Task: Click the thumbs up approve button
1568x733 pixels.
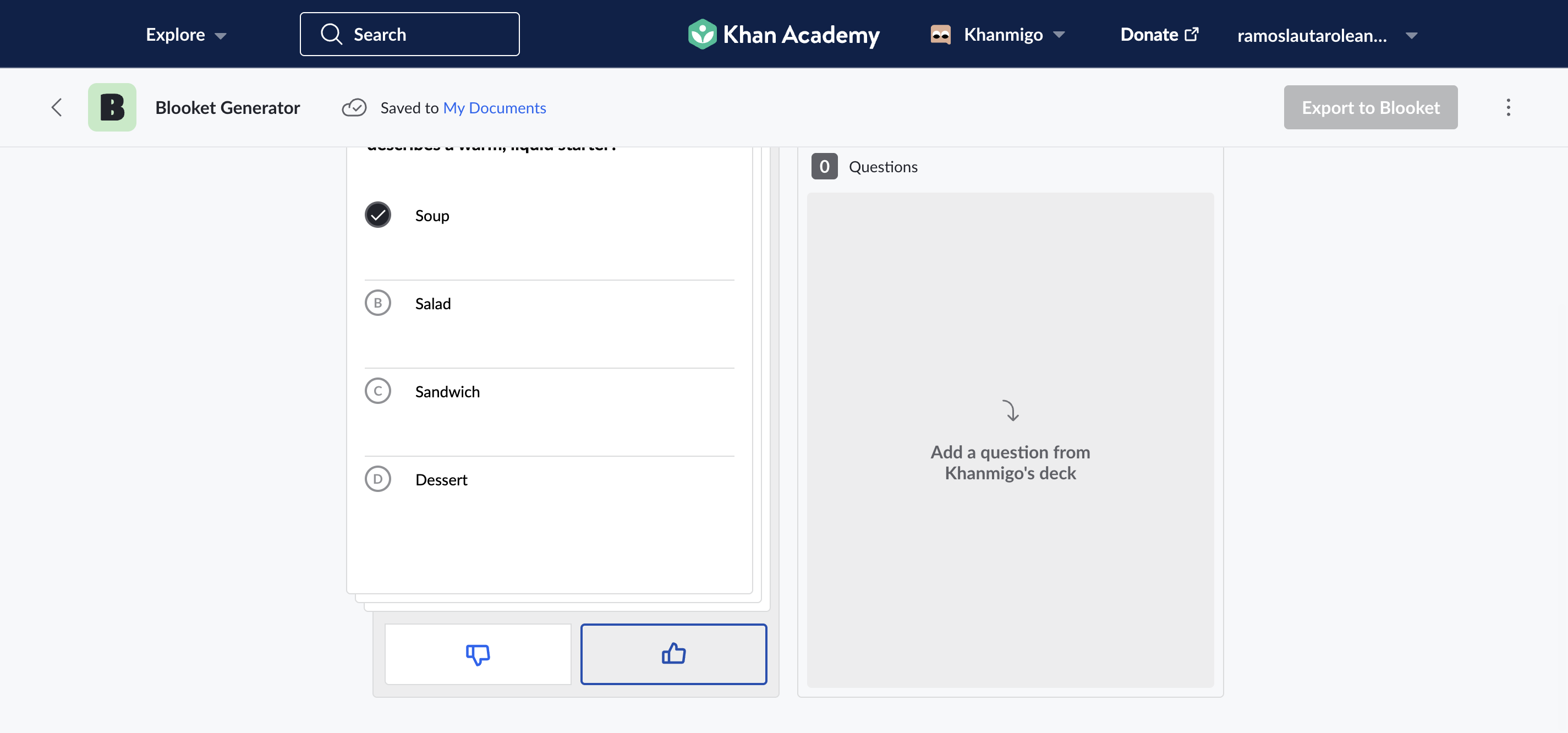Action: [673, 654]
